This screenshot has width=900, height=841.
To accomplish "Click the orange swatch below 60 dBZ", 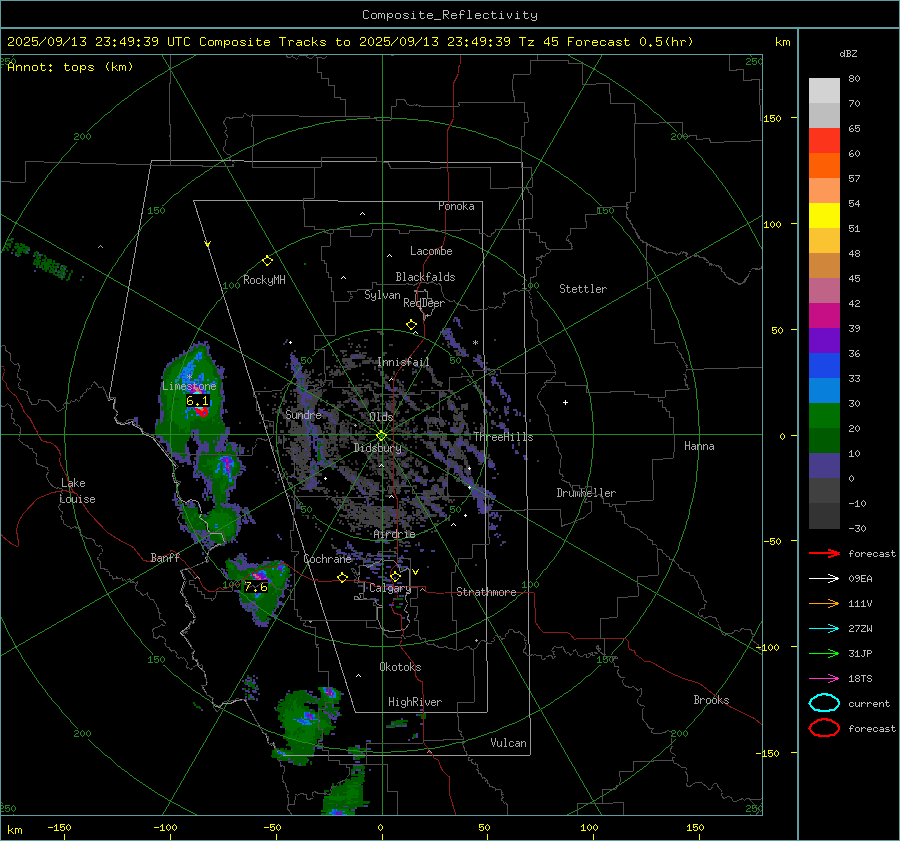I will pos(824,165).
